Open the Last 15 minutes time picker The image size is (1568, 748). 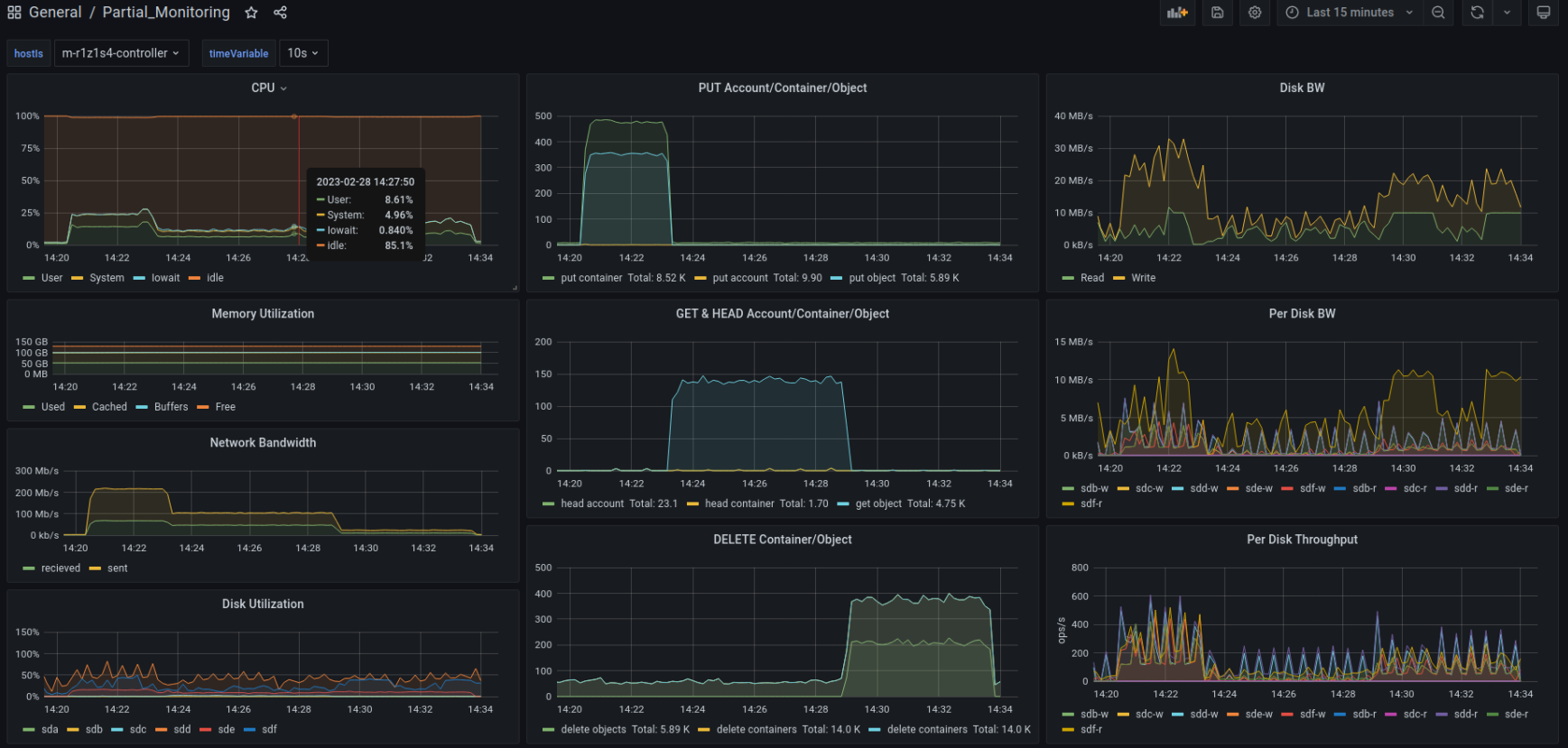point(1350,13)
